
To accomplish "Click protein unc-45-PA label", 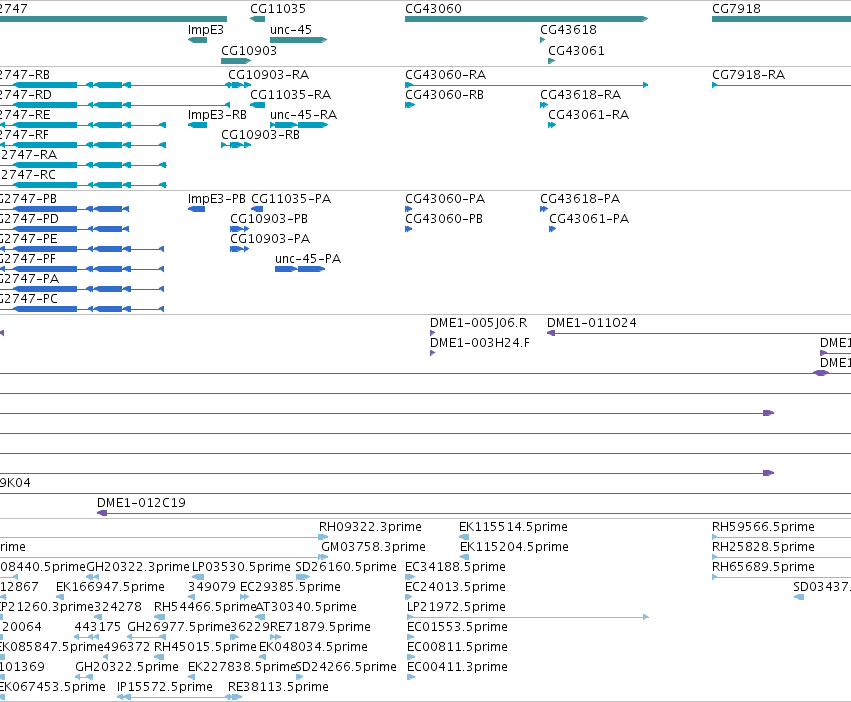I will click(x=308, y=258).
